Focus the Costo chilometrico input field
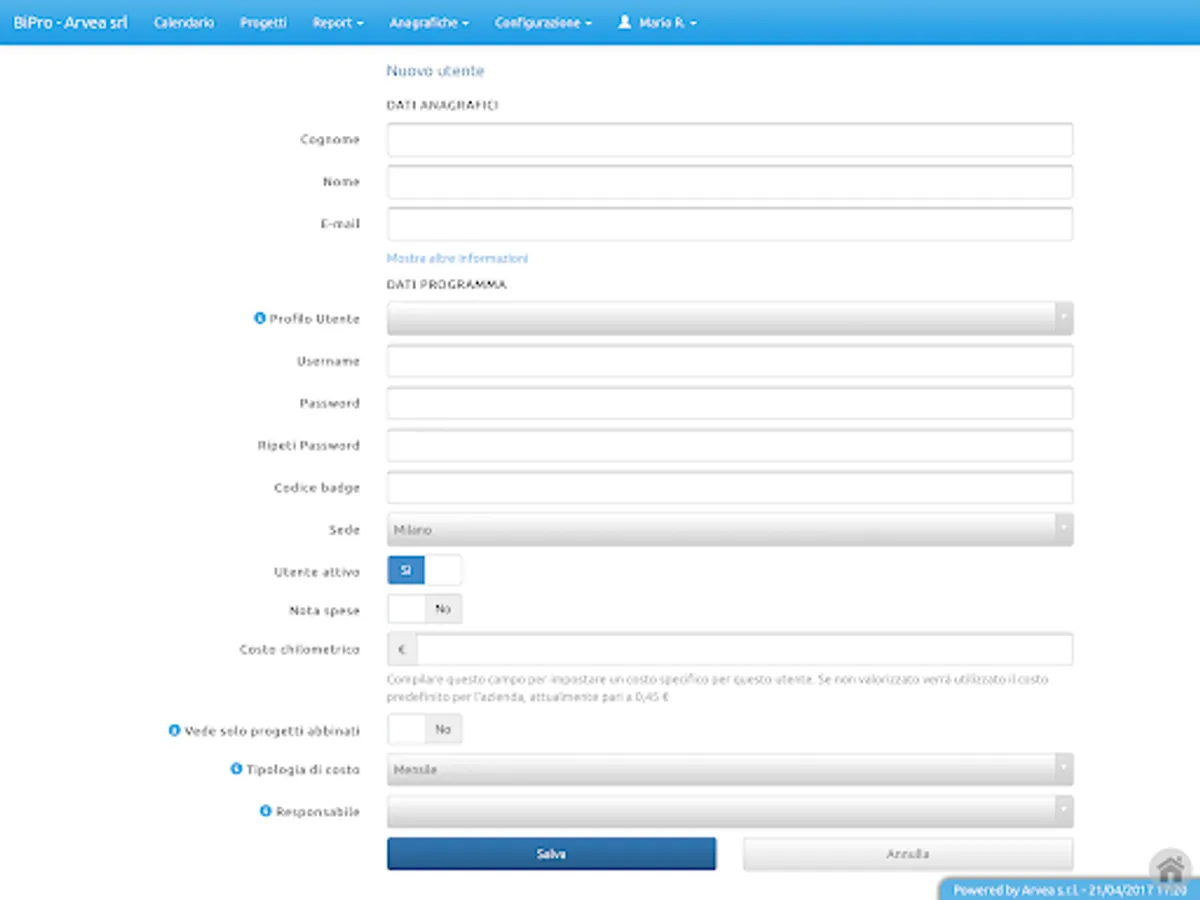This screenshot has width=1200, height=900. pyautogui.click(x=745, y=649)
